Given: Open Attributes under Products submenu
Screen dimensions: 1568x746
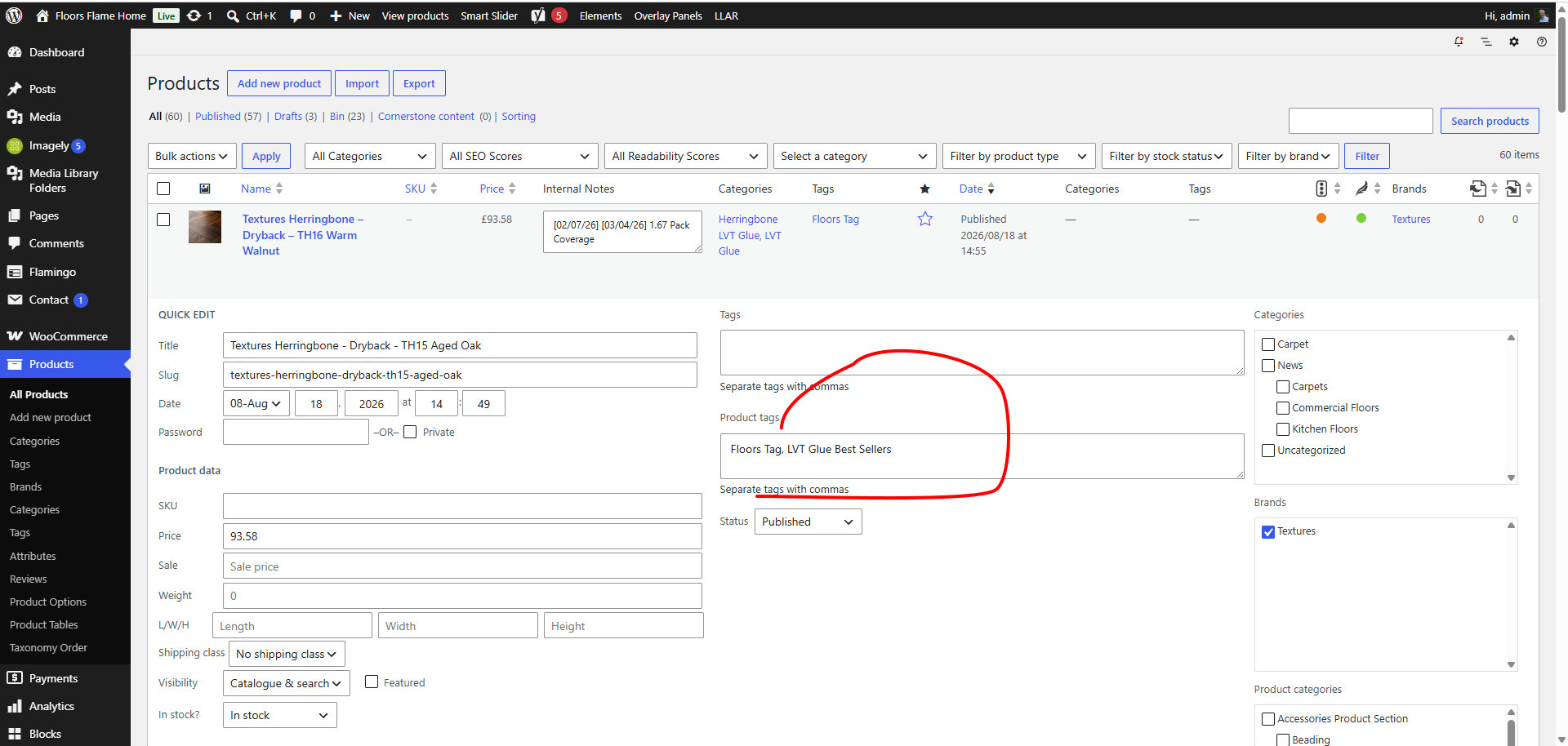Looking at the screenshot, I should click(x=33, y=556).
